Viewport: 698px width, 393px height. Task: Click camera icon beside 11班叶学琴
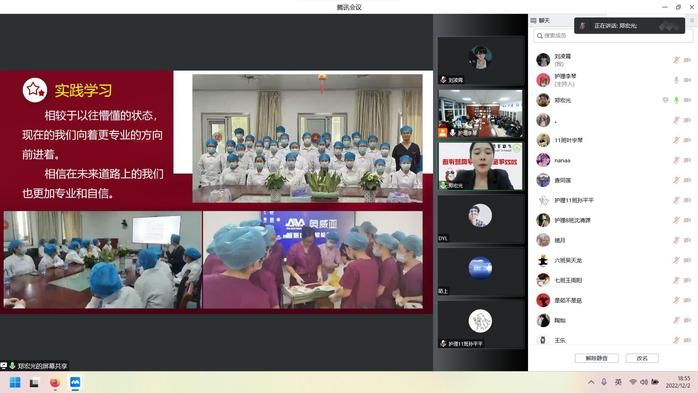click(687, 140)
